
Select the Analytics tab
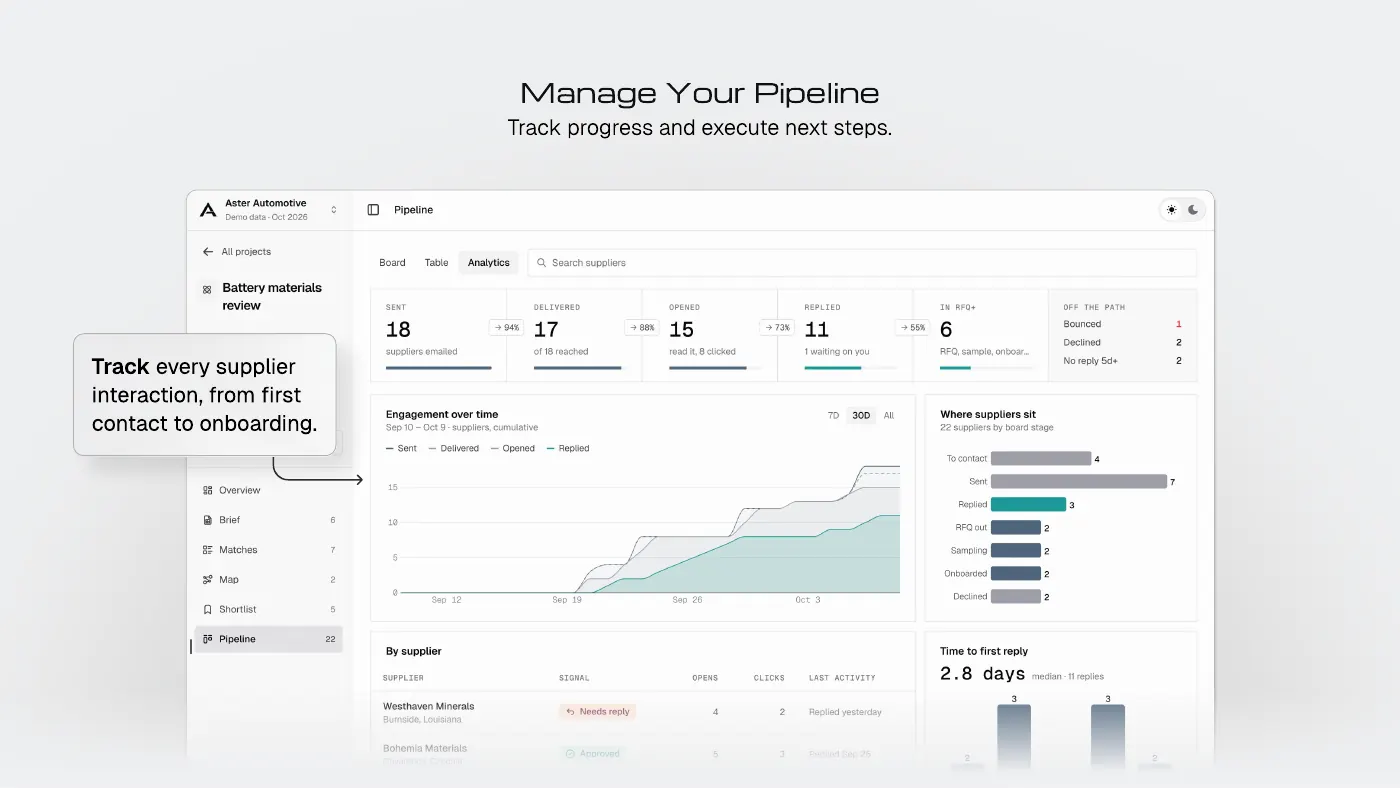click(489, 263)
